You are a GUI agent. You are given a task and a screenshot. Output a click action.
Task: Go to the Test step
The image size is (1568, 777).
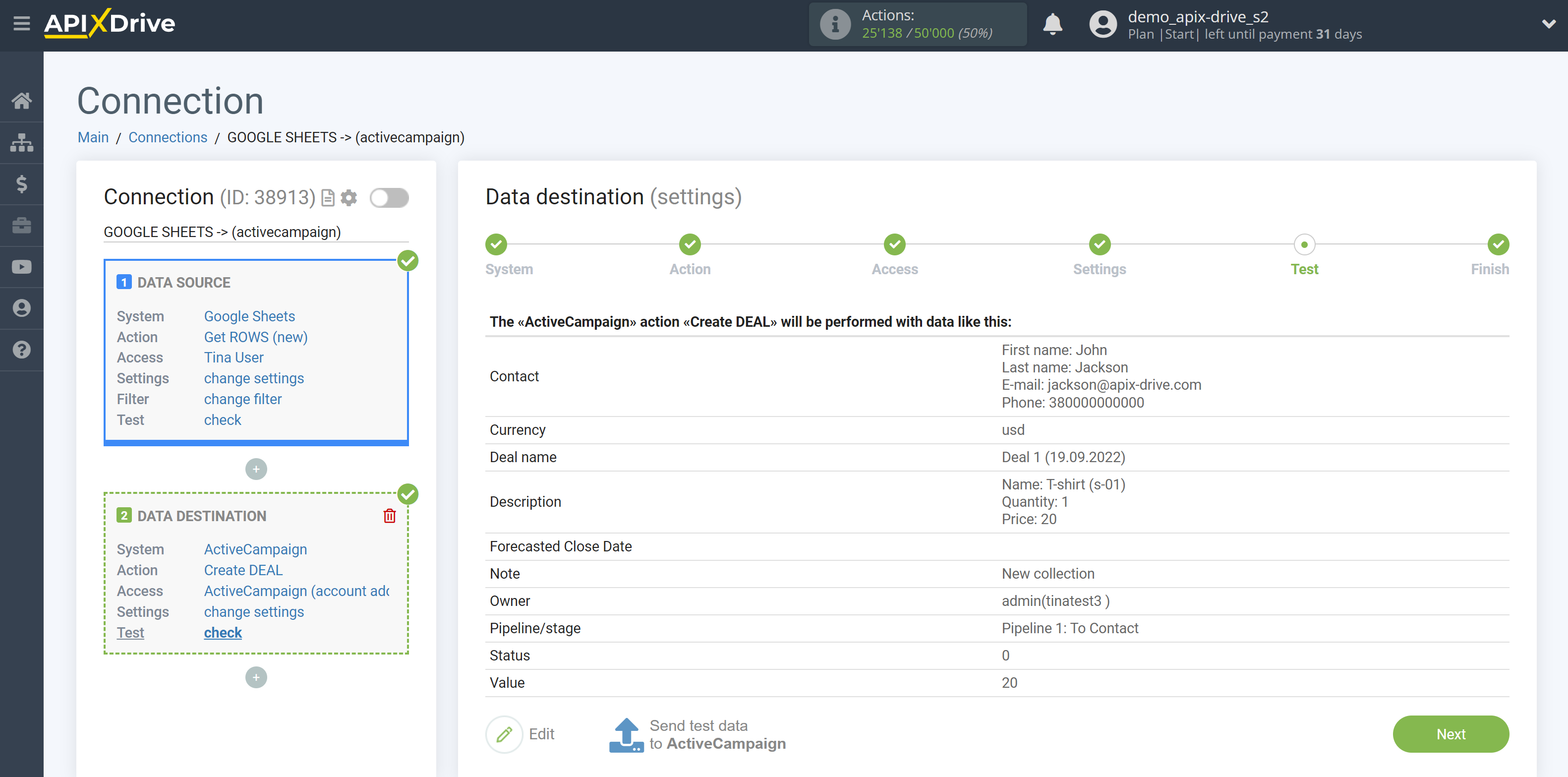pyautogui.click(x=1304, y=244)
